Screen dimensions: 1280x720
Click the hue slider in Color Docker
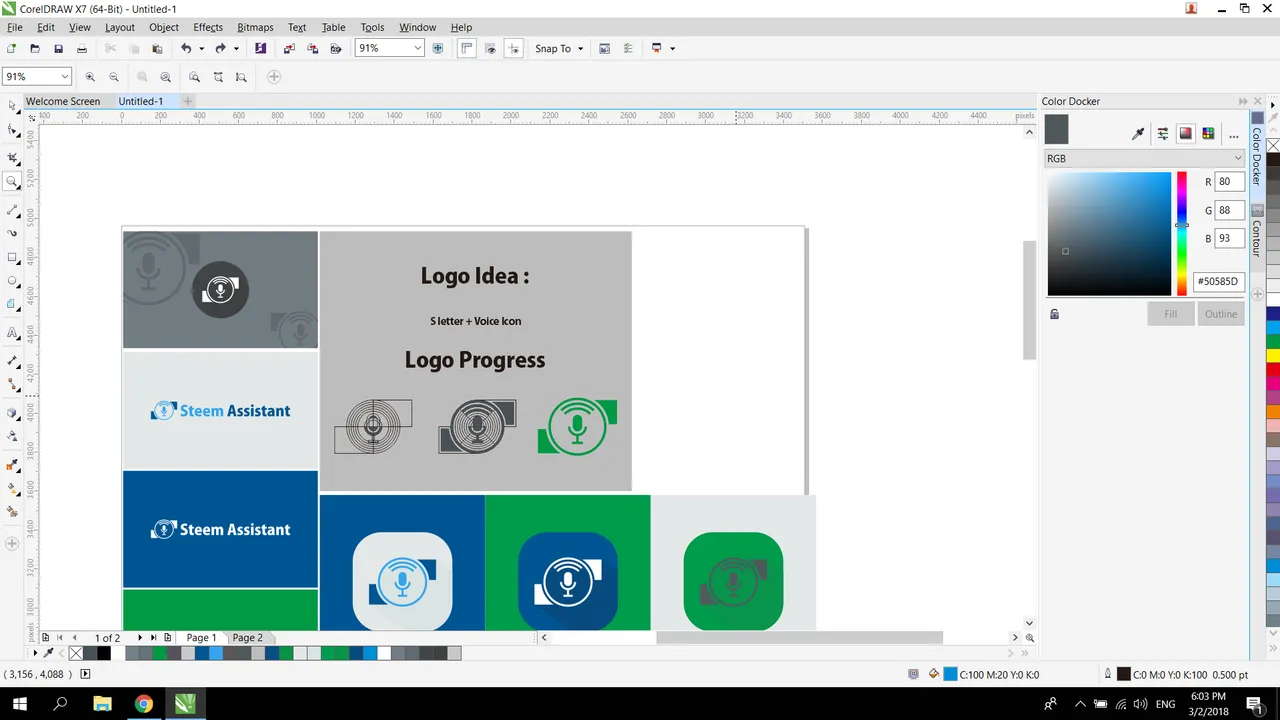coord(1181,234)
